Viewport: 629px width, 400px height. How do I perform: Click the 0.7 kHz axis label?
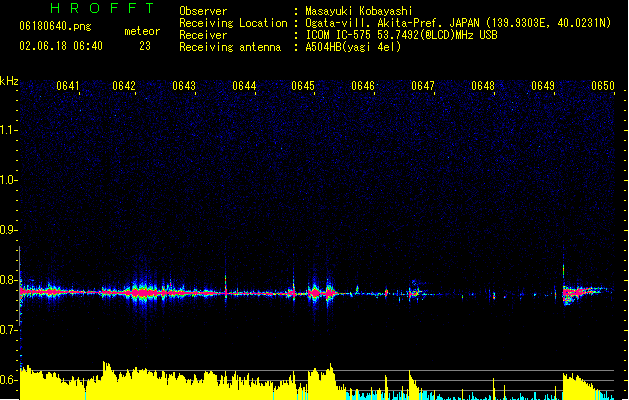(x=8, y=330)
